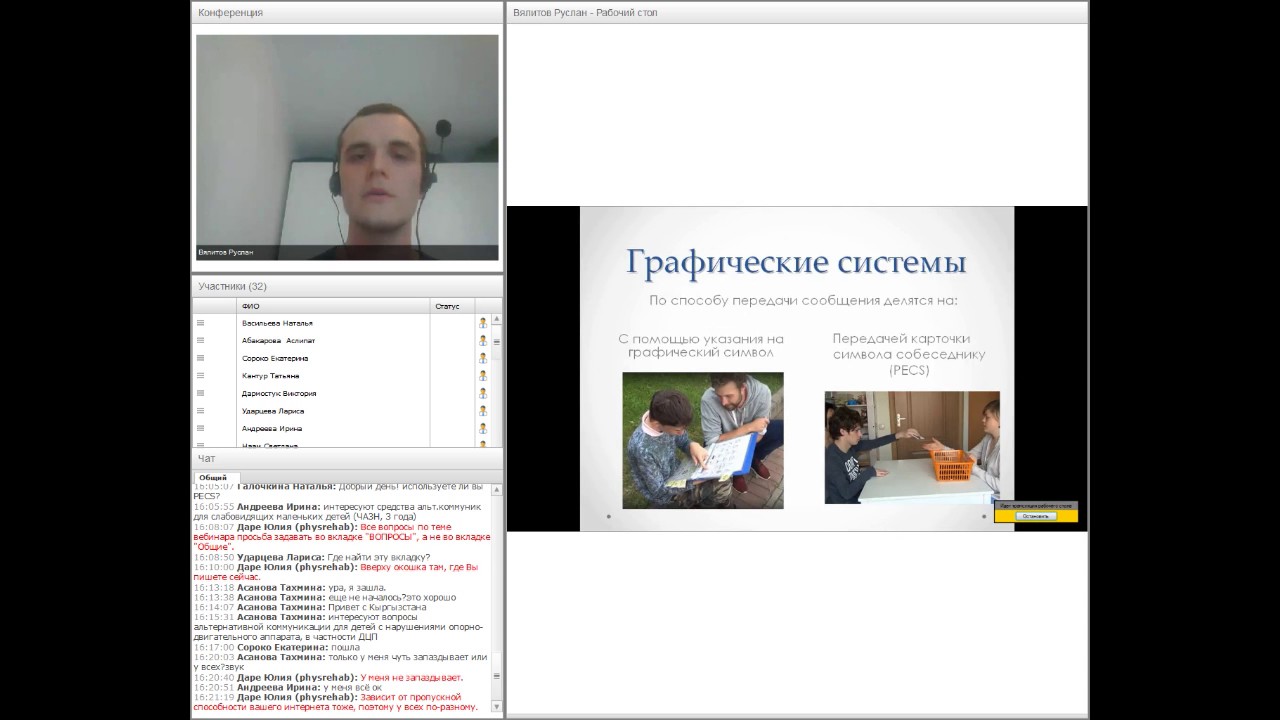The image size is (1280, 720).
Task: Click user icon in Кантур Татьяна row
Action: tap(482, 375)
